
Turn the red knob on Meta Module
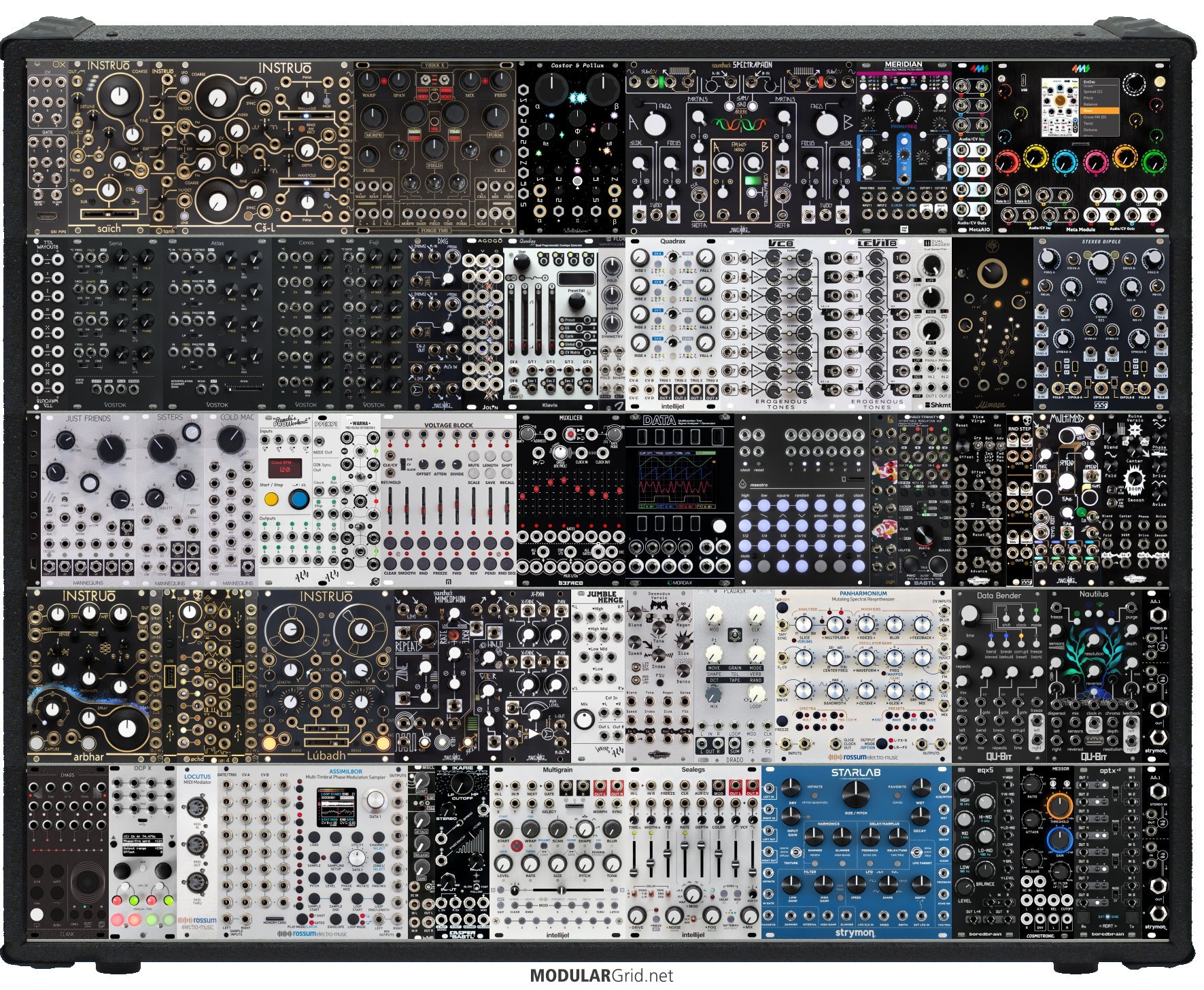point(1006,161)
